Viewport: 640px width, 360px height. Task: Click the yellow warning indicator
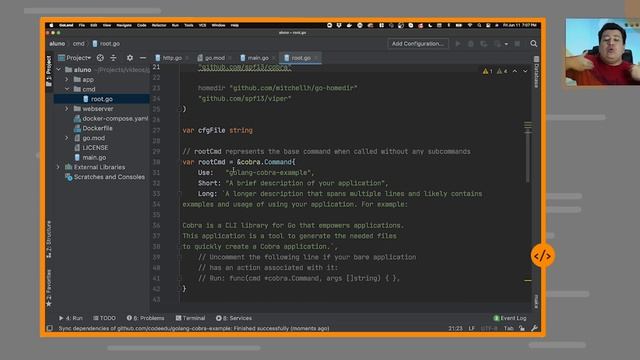pos(487,71)
